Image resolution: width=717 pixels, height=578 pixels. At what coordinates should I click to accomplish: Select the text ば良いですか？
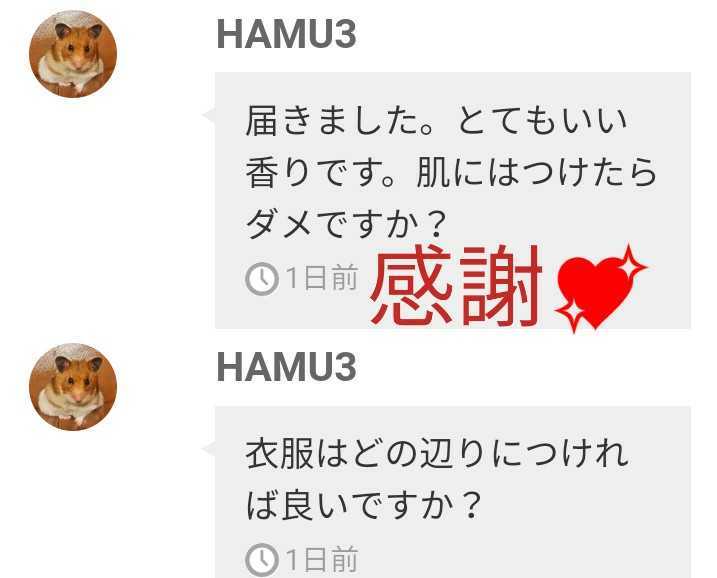364,505
